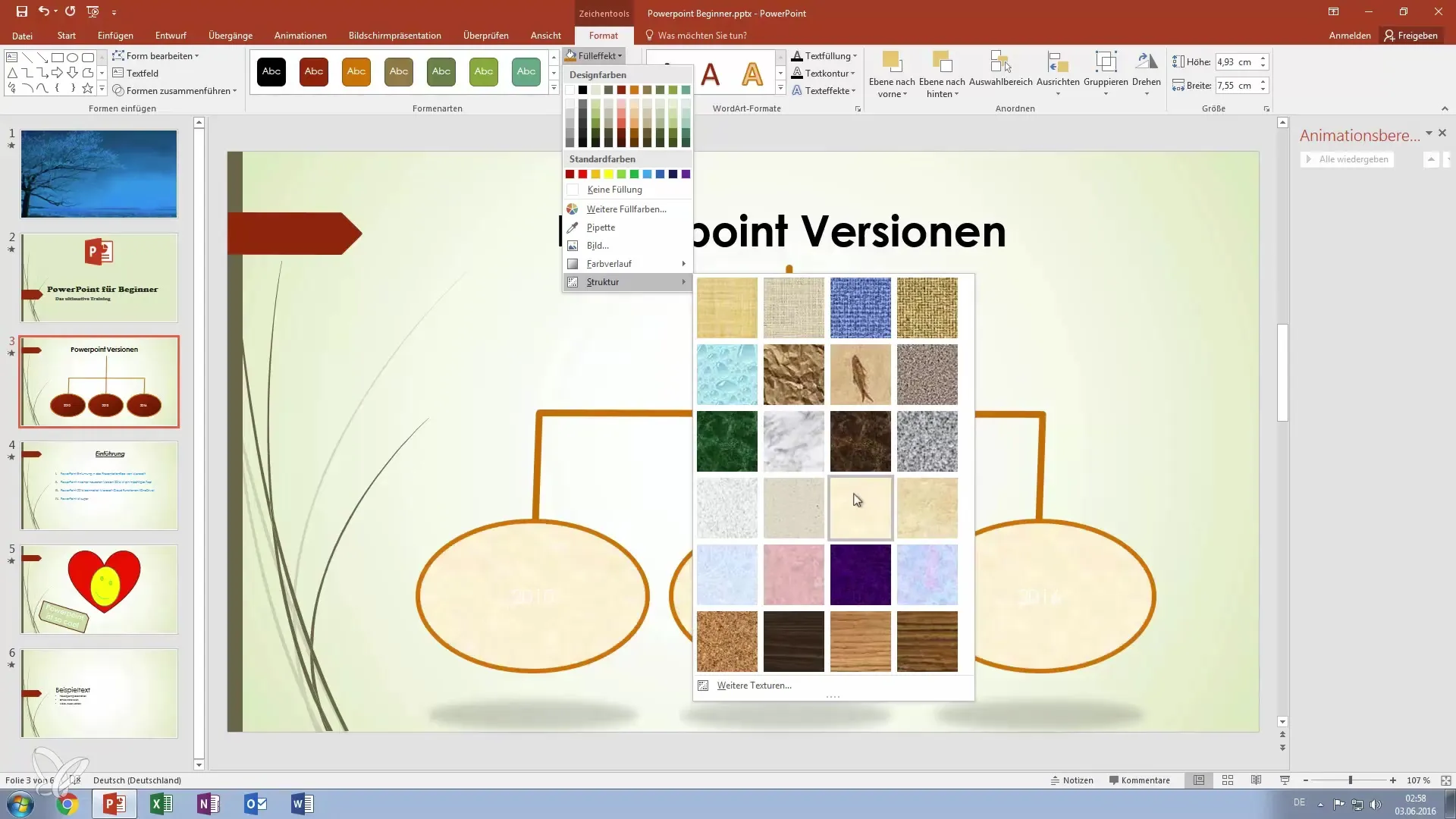Click Weitere Texturen link
This screenshot has height=819, width=1456.
(754, 686)
